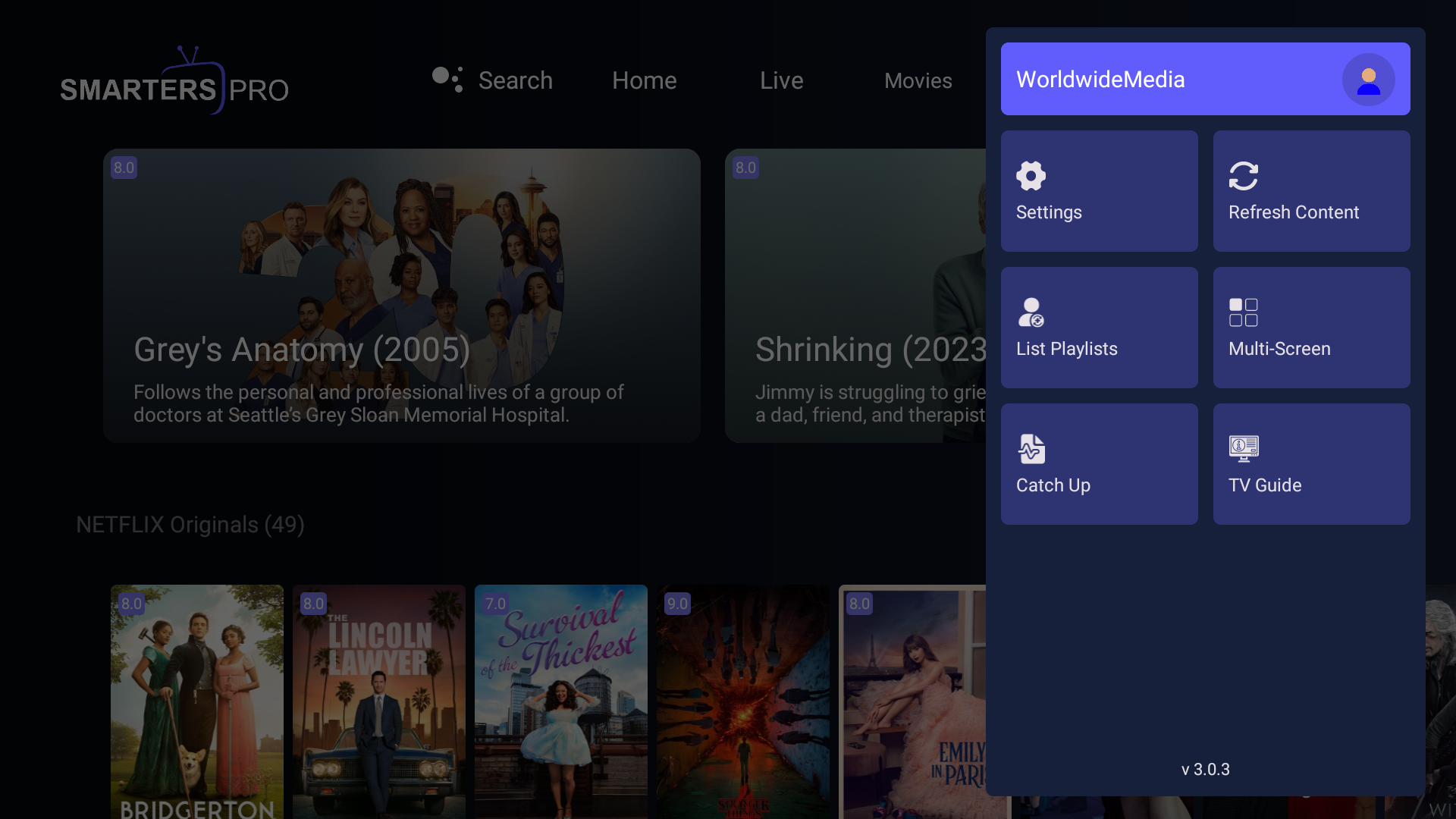
Task: Open Grey's Anatomy featured banner
Action: [402, 296]
